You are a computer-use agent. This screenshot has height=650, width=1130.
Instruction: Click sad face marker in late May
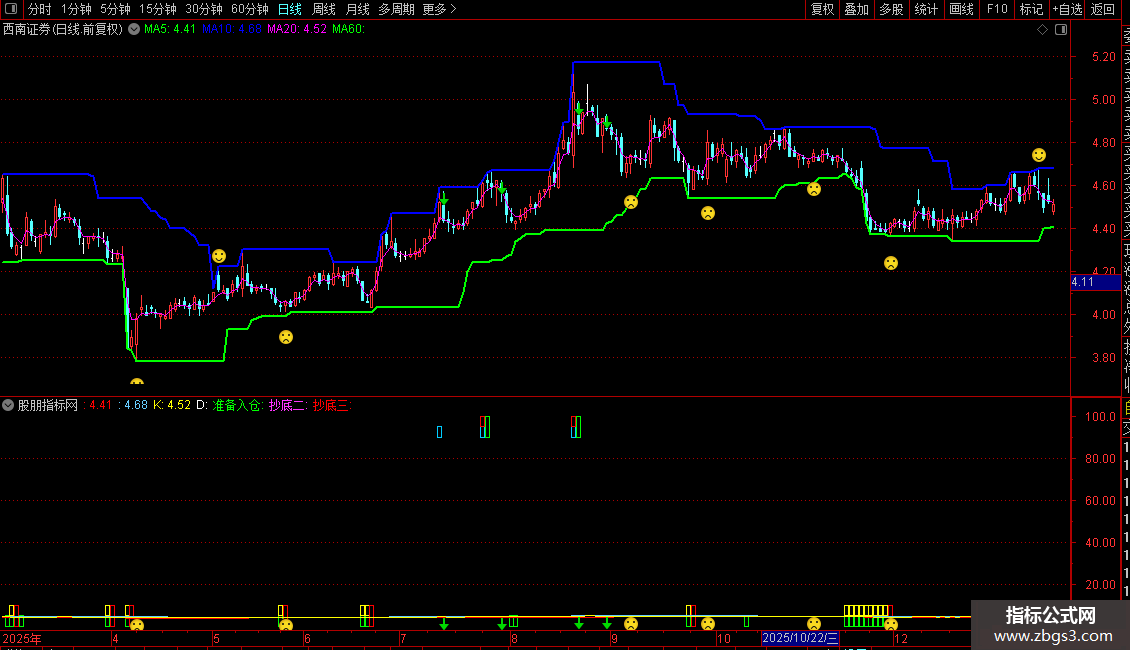[286, 337]
